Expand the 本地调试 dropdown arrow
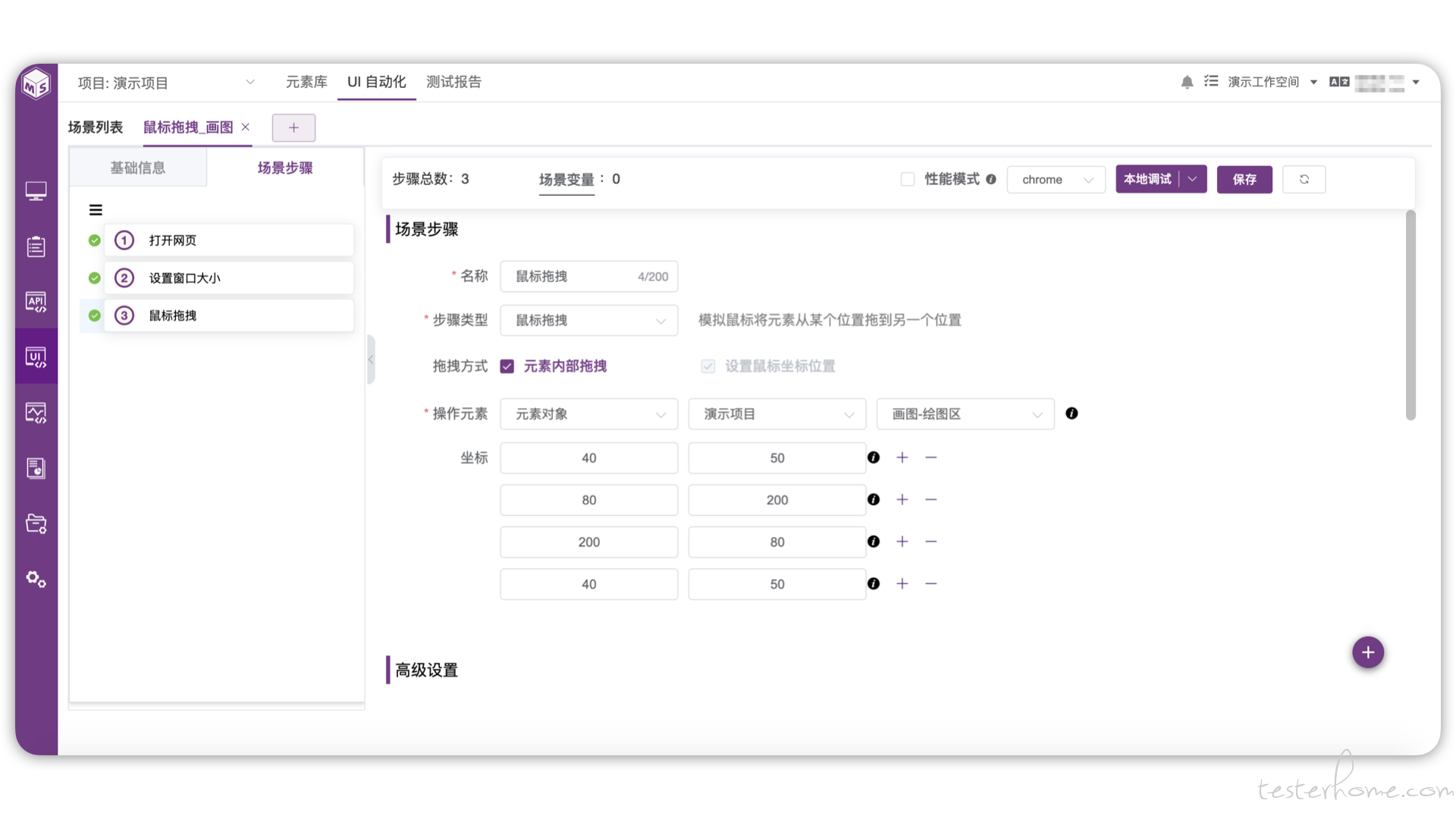Image resolution: width=1456 pixels, height=819 pixels. (1193, 180)
